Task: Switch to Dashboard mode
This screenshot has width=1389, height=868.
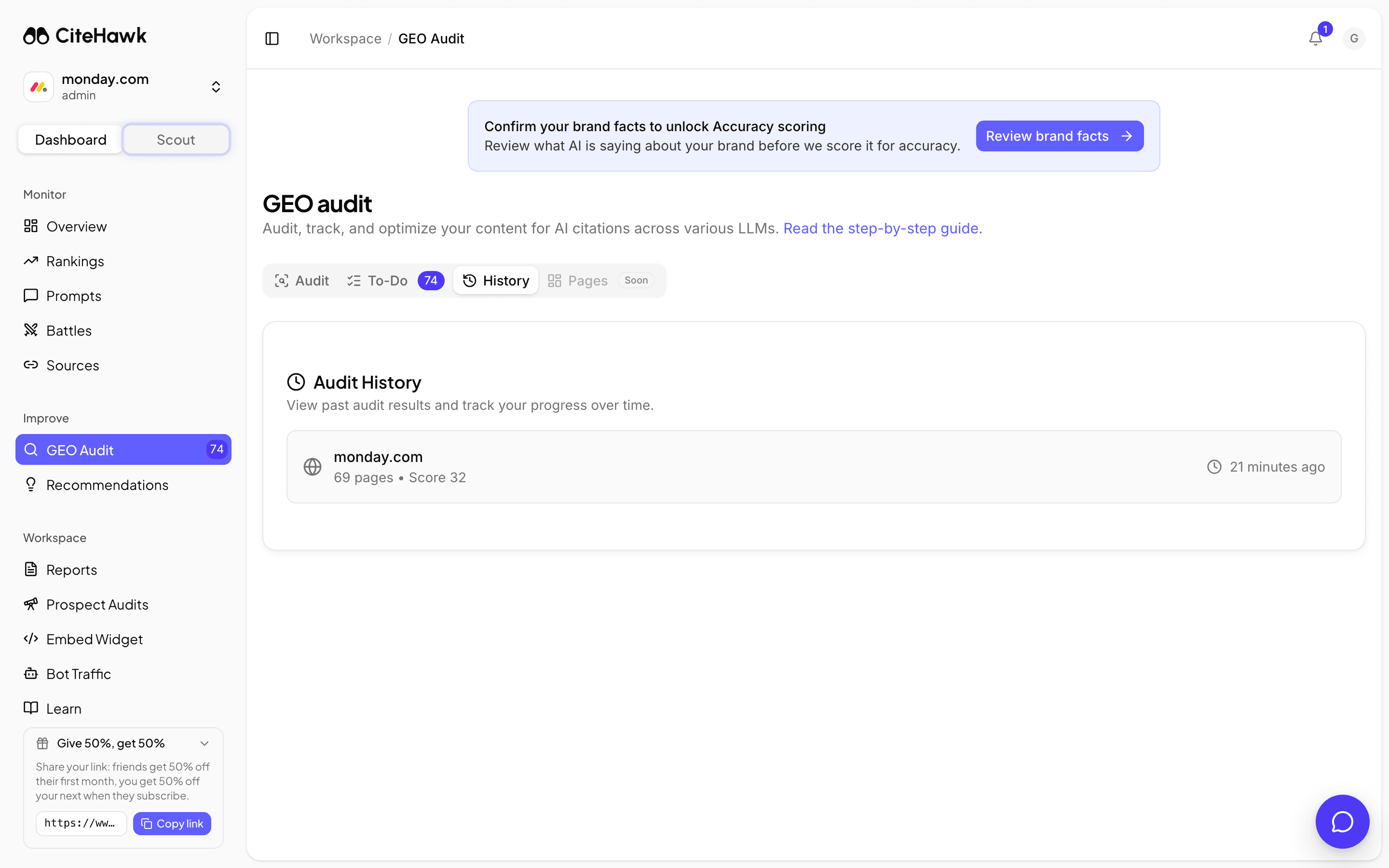Action: pyautogui.click(x=70, y=139)
